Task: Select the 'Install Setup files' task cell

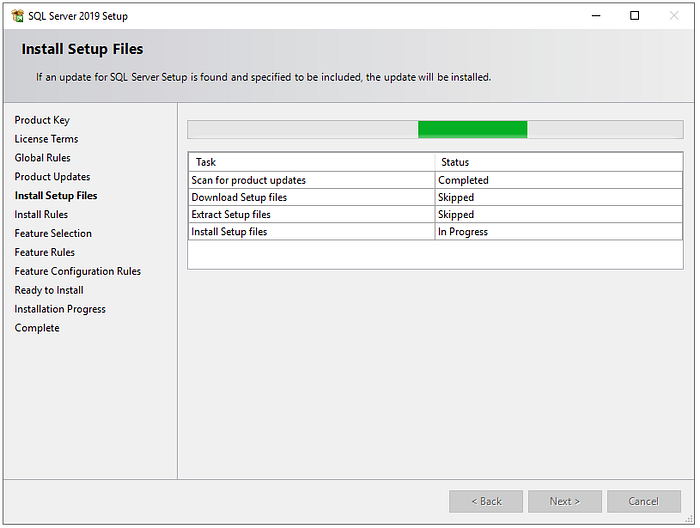Action: pyautogui.click(x=312, y=232)
